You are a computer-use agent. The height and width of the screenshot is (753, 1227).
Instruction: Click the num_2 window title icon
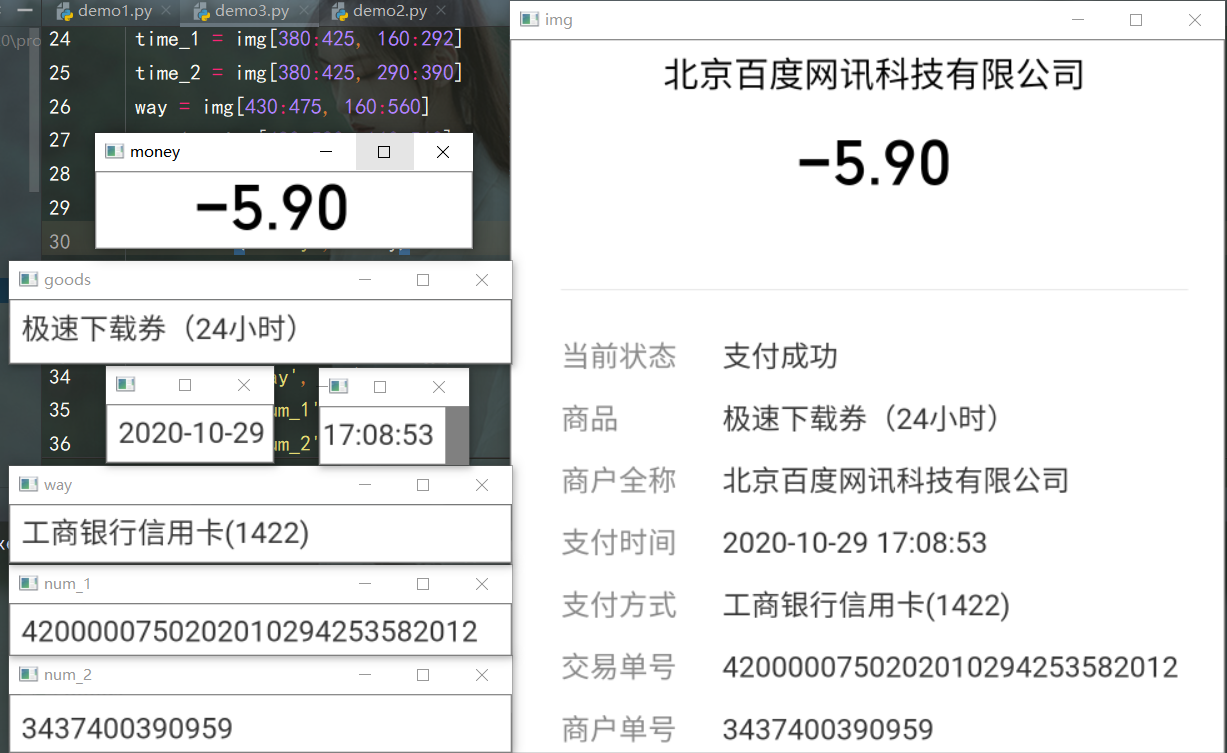(x=28, y=675)
